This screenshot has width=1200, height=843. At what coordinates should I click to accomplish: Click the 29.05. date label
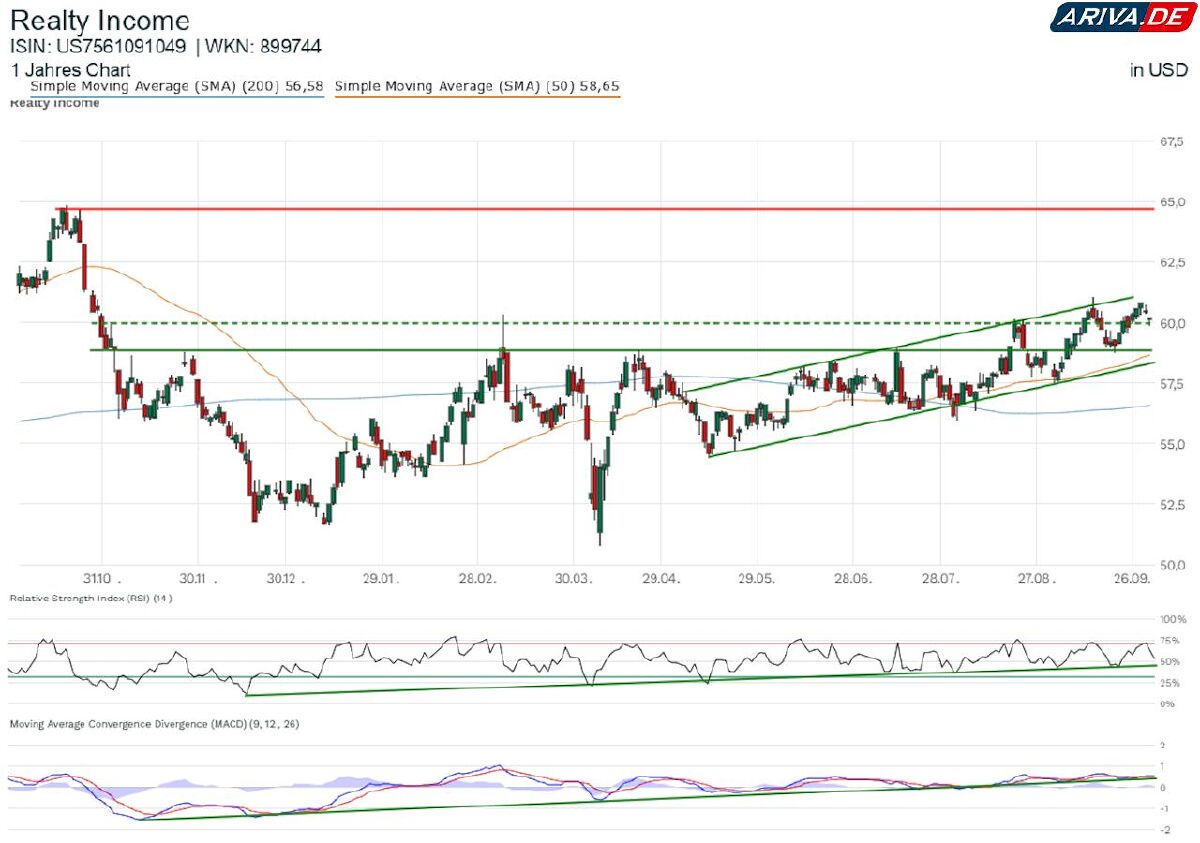[756, 578]
